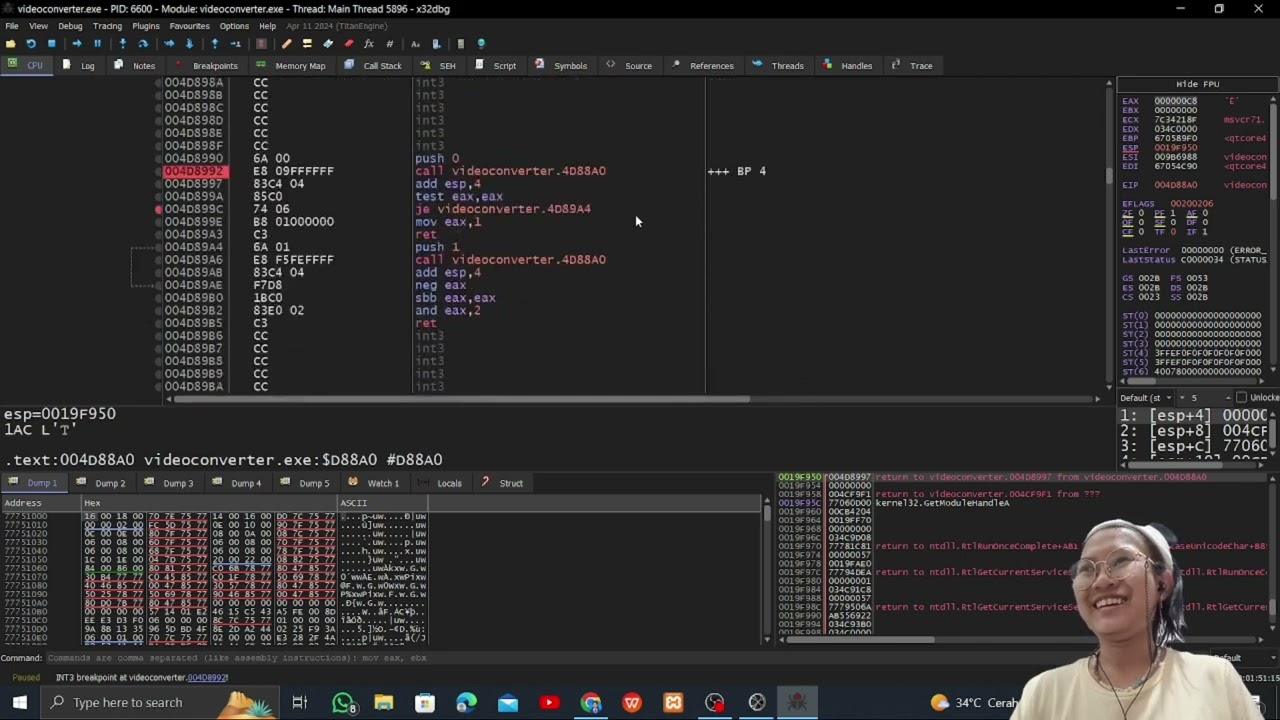Open XAMPP from the taskbar
This screenshot has width=1280, height=720.
point(673,702)
